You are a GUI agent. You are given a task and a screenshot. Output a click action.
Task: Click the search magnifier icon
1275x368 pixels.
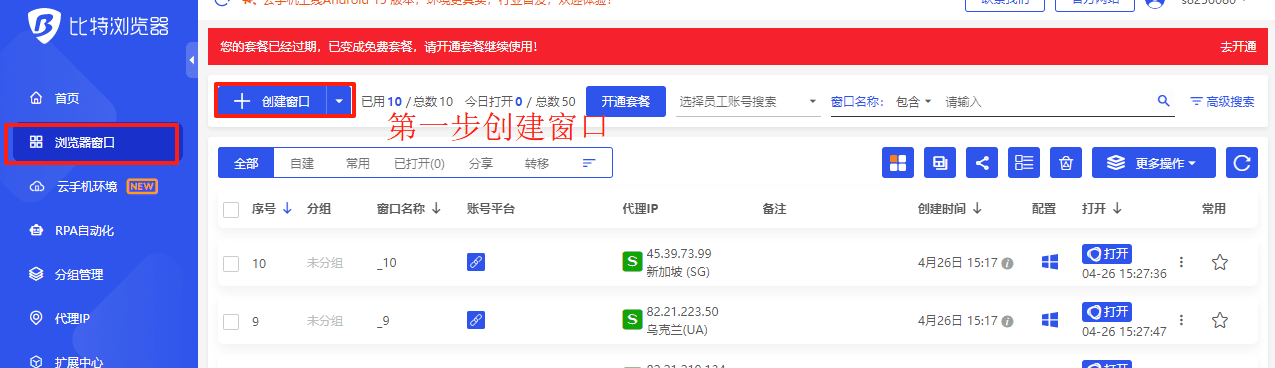coord(1163,101)
